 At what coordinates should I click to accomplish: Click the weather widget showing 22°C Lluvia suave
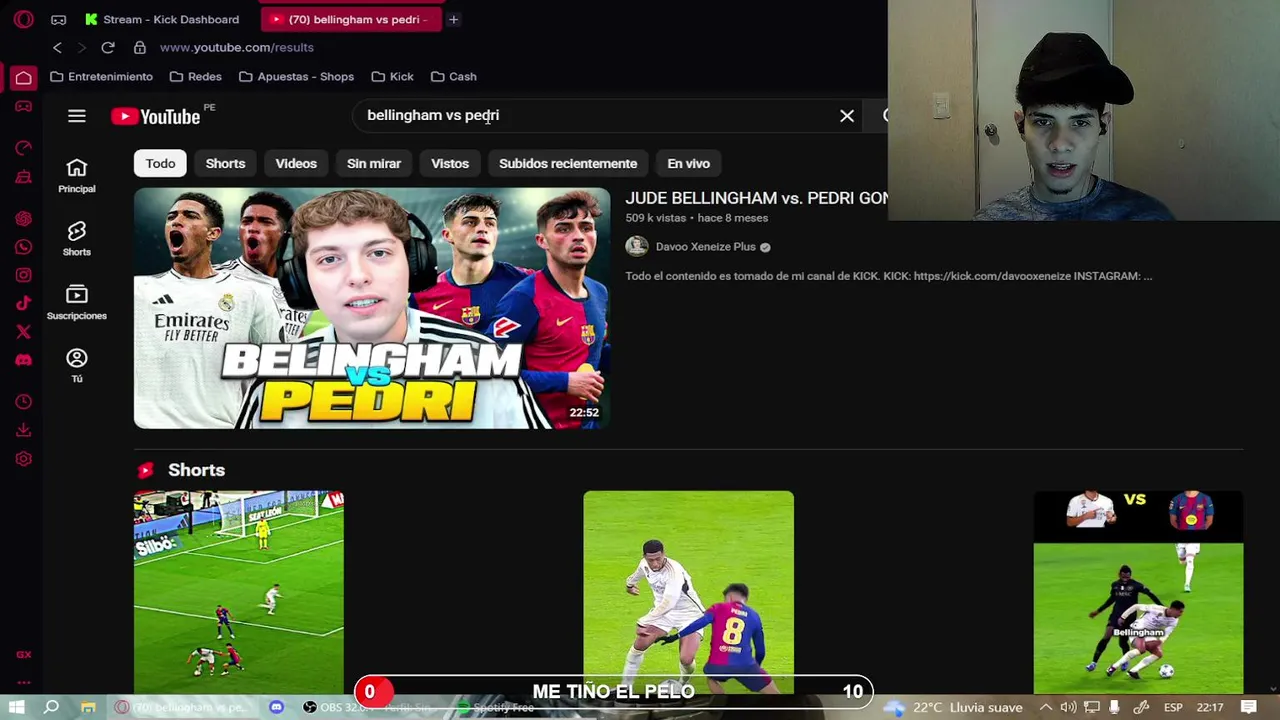click(x=954, y=707)
